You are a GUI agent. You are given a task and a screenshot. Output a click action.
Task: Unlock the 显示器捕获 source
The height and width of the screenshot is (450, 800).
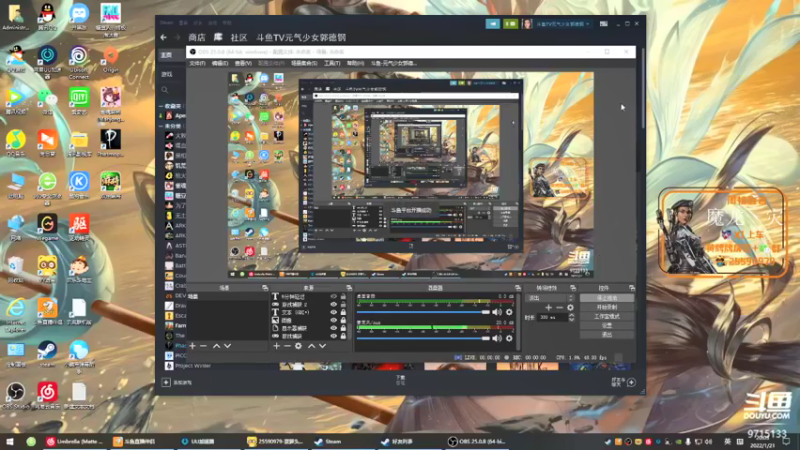(x=343, y=328)
